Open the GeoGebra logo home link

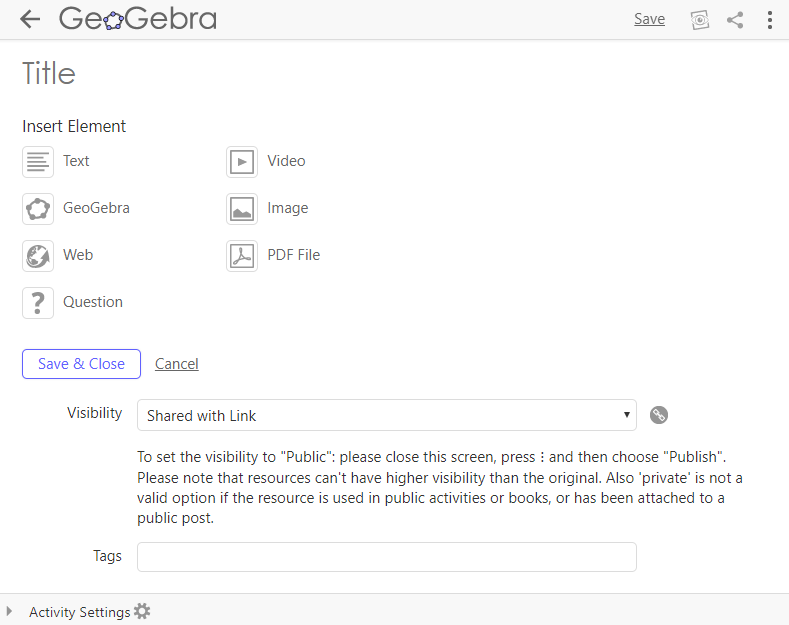138,19
